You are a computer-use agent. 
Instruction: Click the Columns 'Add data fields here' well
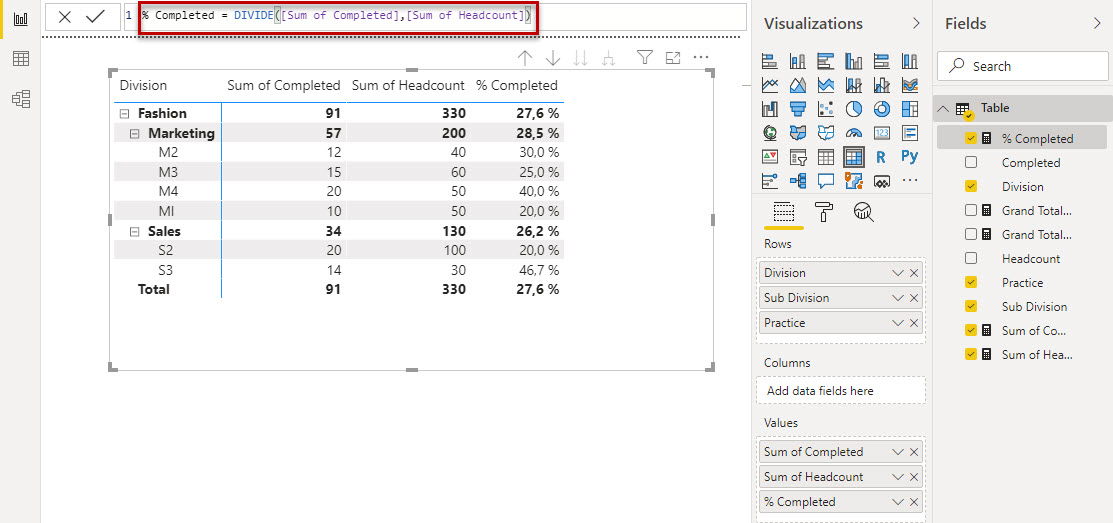pos(842,390)
